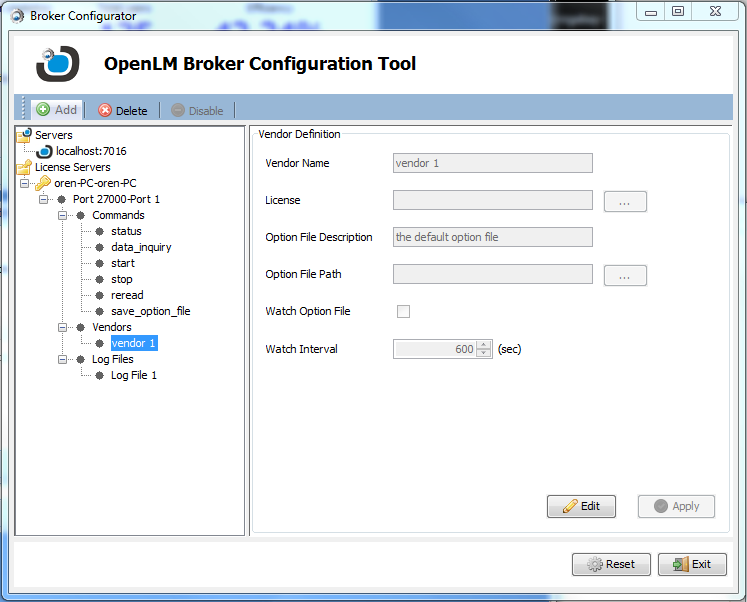This screenshot has height=602, width=747.
Task: Click the red Delete toolbar button
Action: [x=123, y=110]
